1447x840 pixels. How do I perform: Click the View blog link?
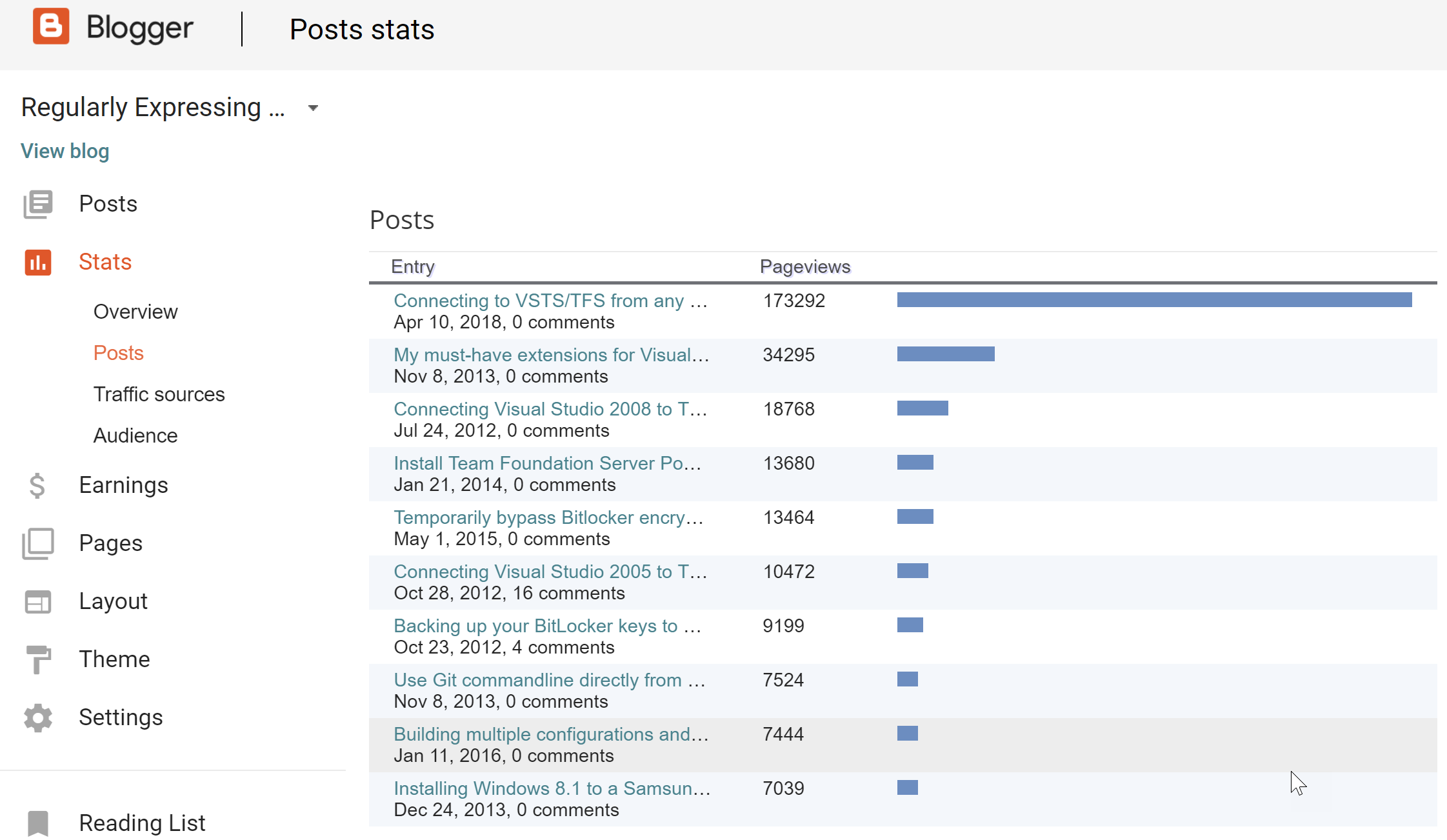(x=65, y=151)
